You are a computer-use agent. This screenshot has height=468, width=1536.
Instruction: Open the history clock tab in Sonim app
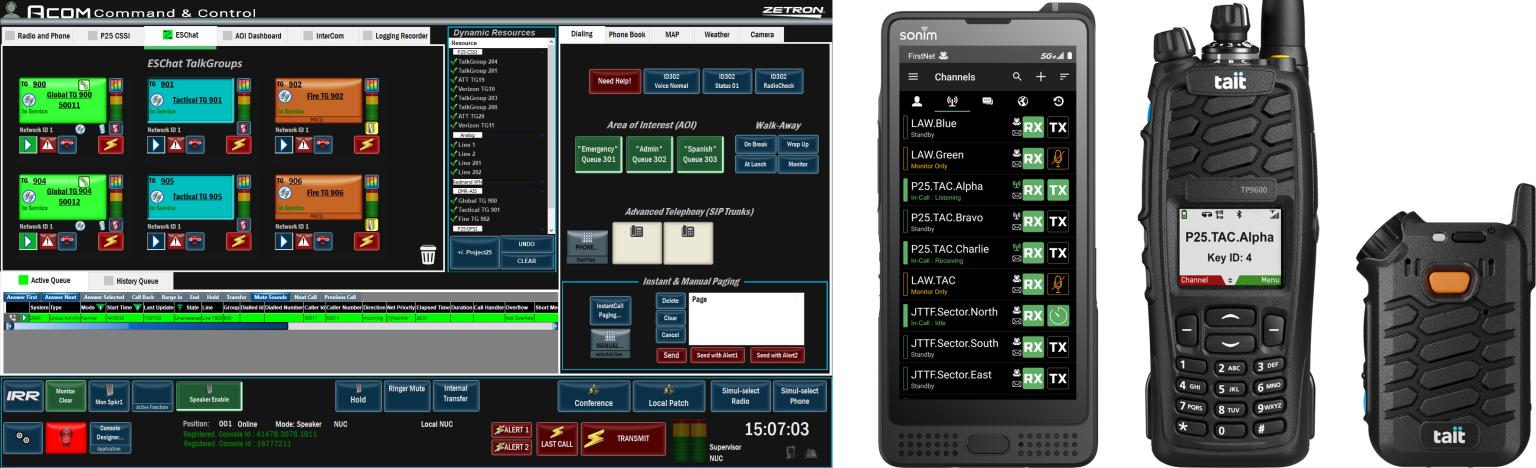[1059, 101]
